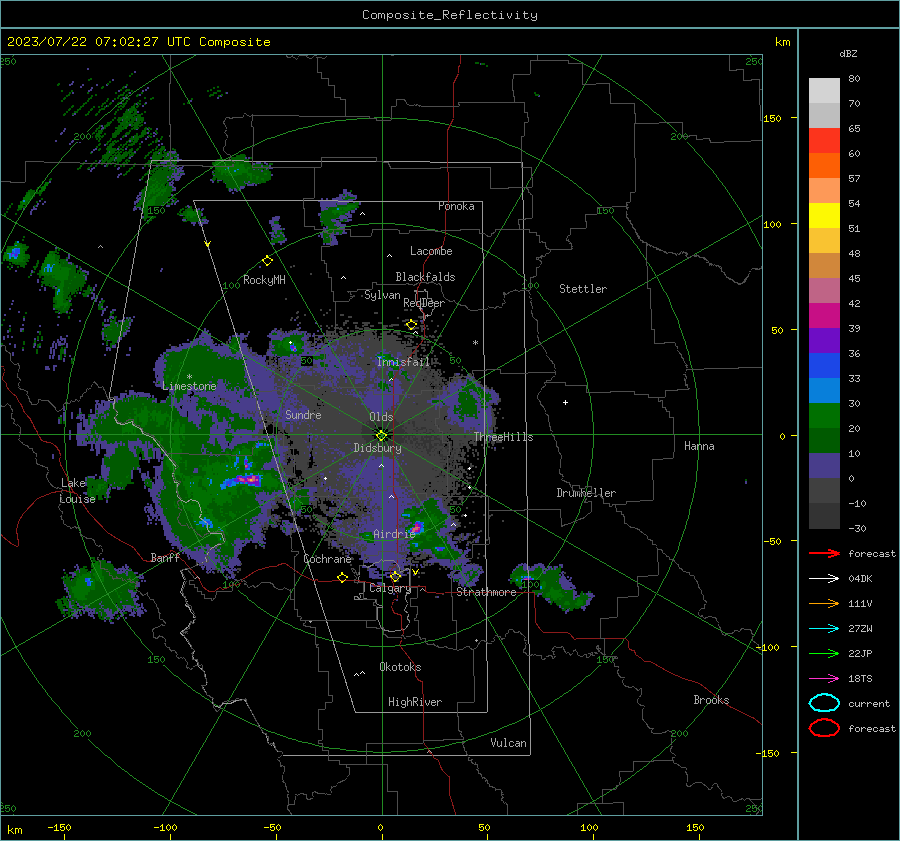Click the HighRiver label
This screenshot has height=841, width=900.
[x=415, y=702]
